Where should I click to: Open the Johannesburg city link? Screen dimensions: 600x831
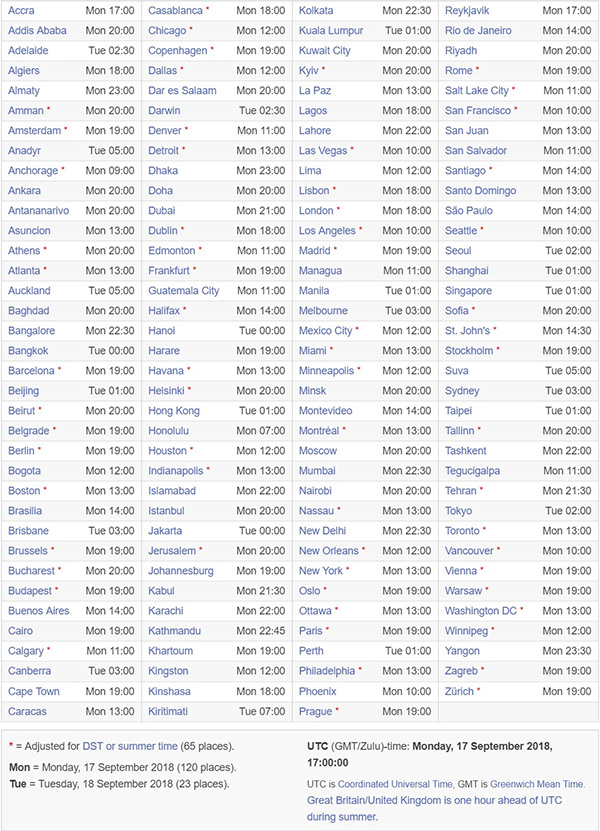181,571
